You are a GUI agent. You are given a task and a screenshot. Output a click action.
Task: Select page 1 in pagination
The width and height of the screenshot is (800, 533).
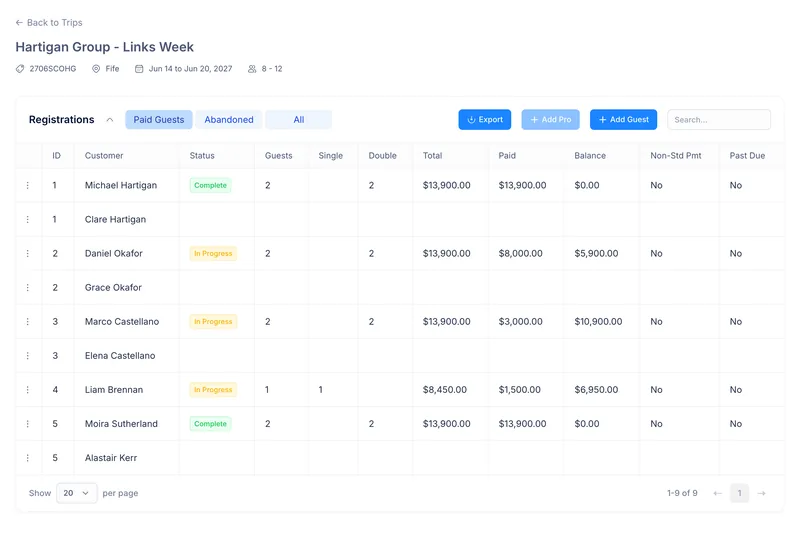[x=739, y=493]
